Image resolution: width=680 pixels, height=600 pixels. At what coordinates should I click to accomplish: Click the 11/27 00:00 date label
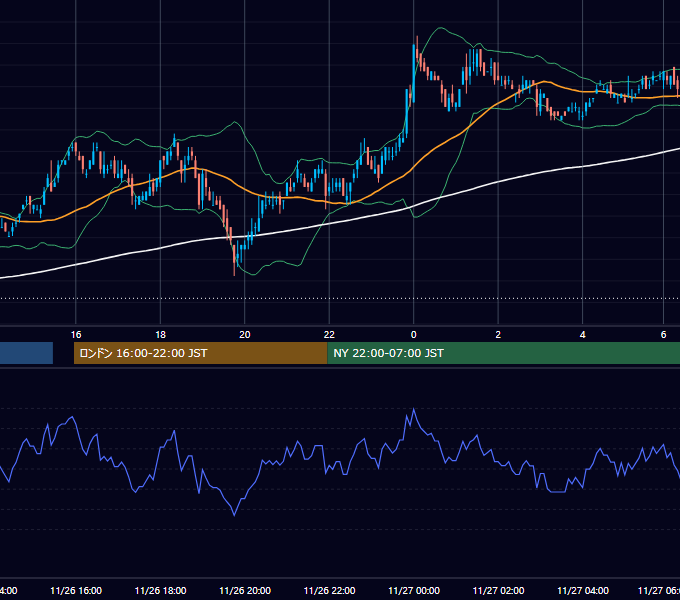point(414,590)
